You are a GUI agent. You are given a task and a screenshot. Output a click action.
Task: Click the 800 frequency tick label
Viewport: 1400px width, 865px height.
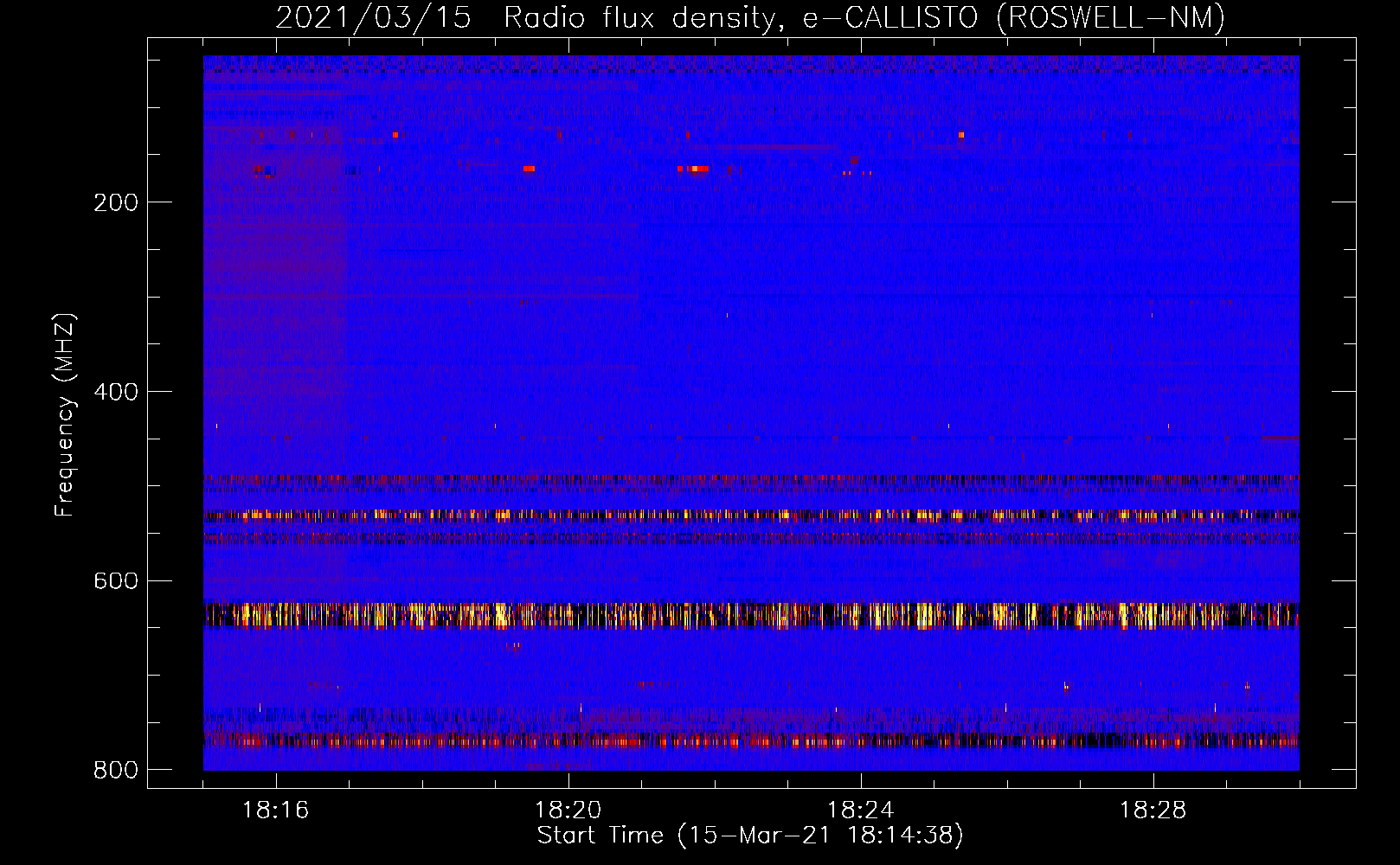tap(116, 770)
